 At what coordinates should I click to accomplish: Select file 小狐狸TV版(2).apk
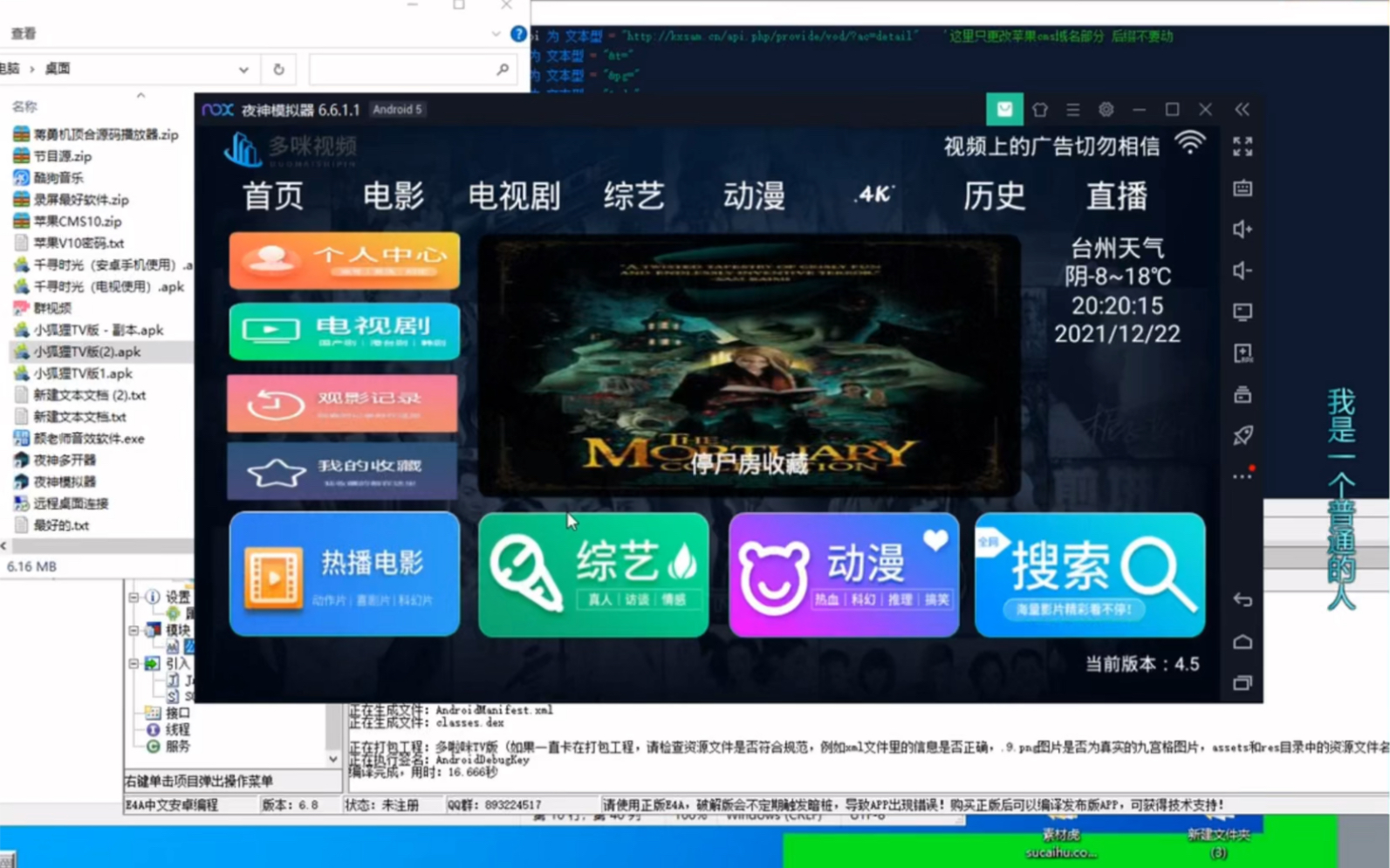coord(77,352)
